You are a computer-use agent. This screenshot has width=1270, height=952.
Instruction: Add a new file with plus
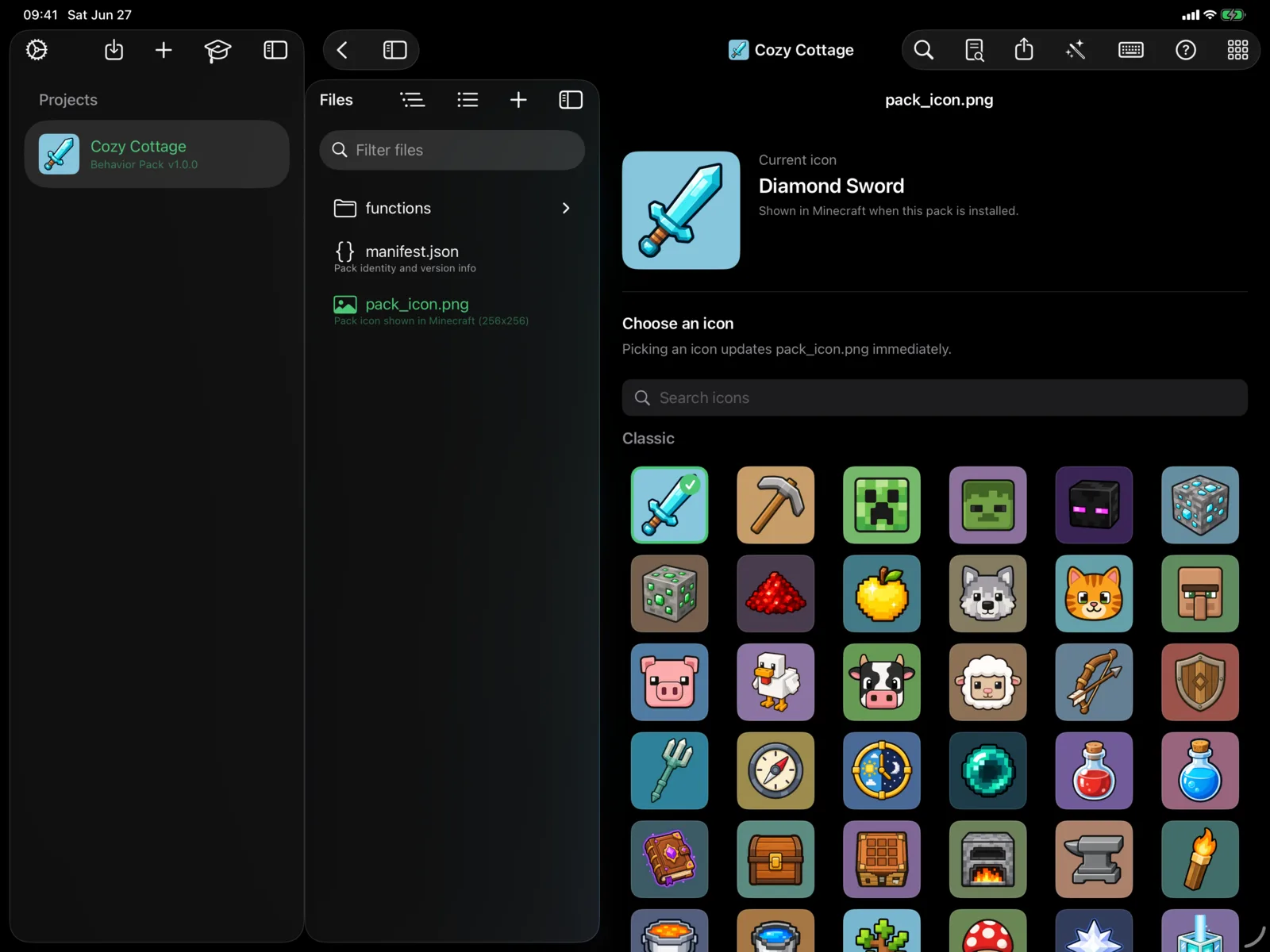point(518,100)
